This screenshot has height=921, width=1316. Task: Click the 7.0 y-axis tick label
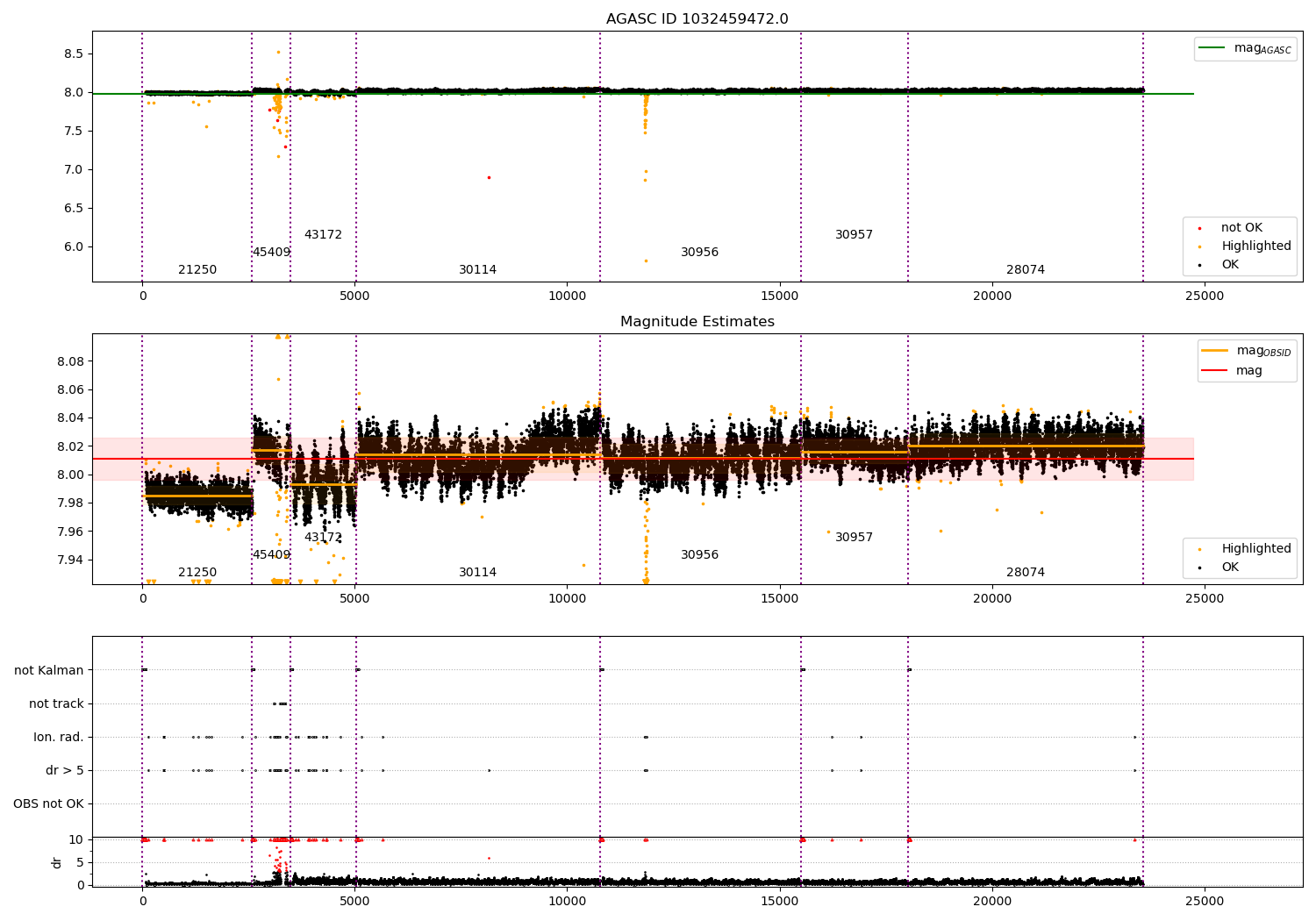click(74, 169)
